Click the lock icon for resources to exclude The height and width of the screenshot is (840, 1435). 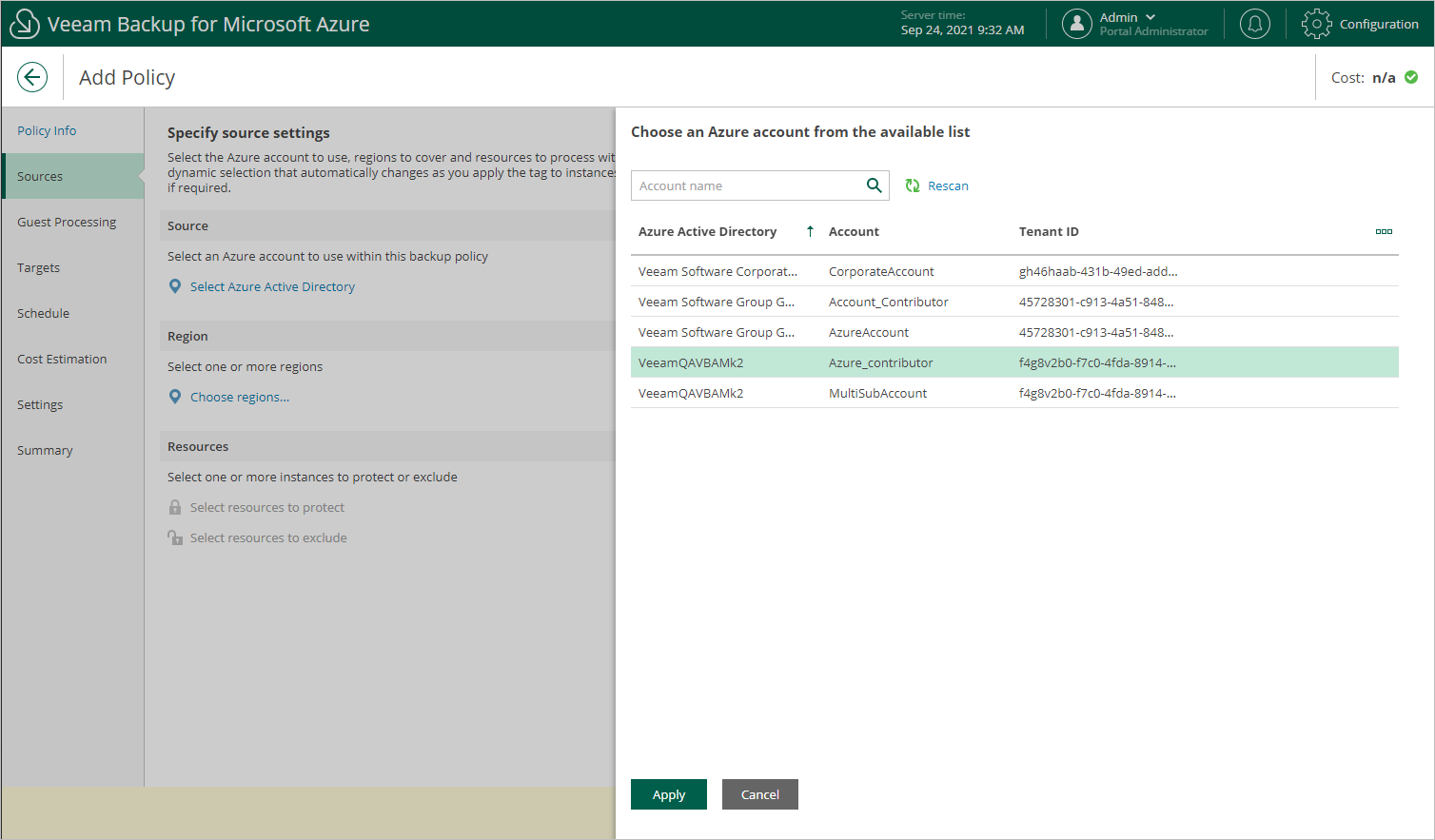click(x=175, y=537)
